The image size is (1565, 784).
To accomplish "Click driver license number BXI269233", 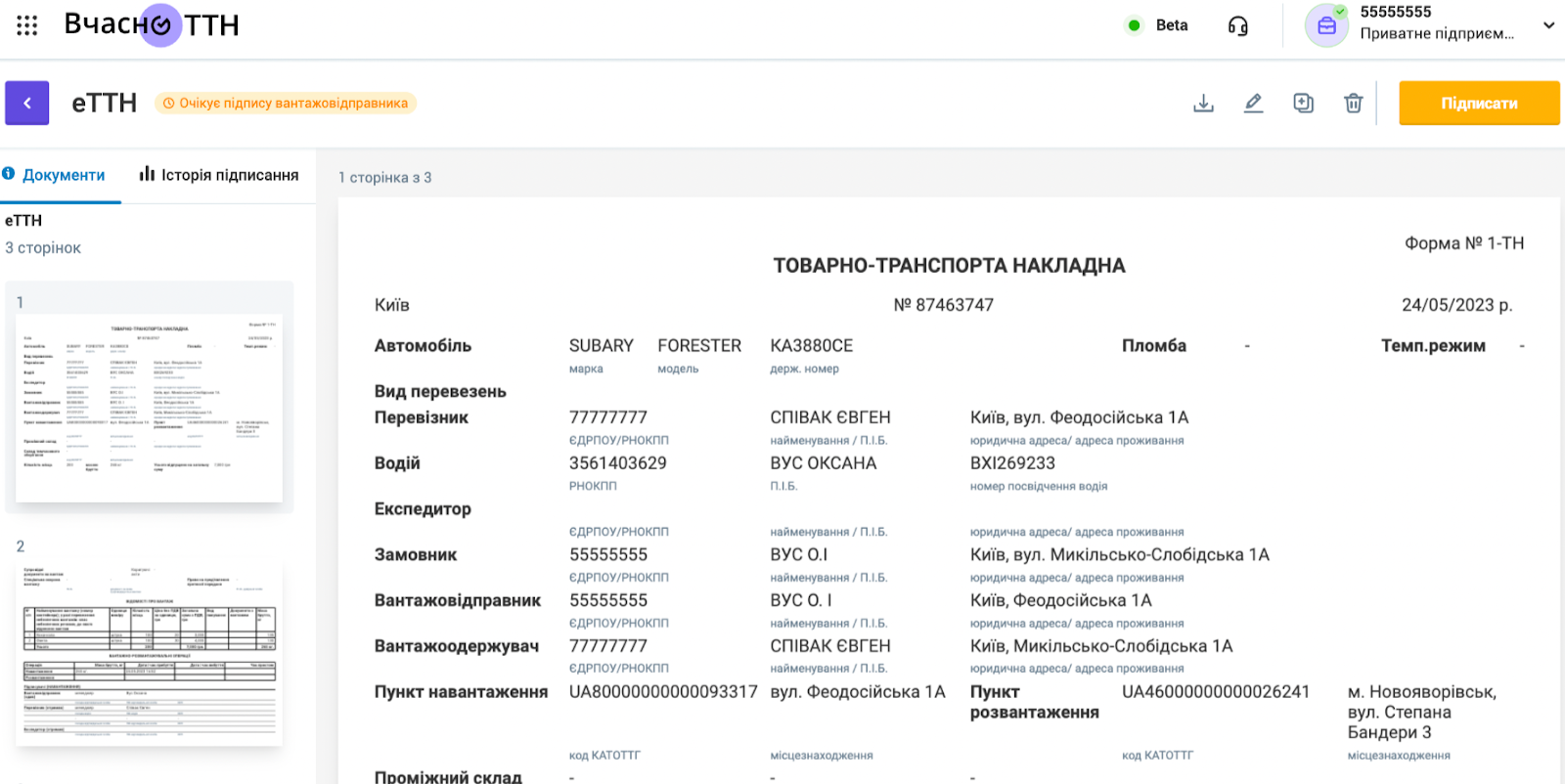I will [1012, 463].
